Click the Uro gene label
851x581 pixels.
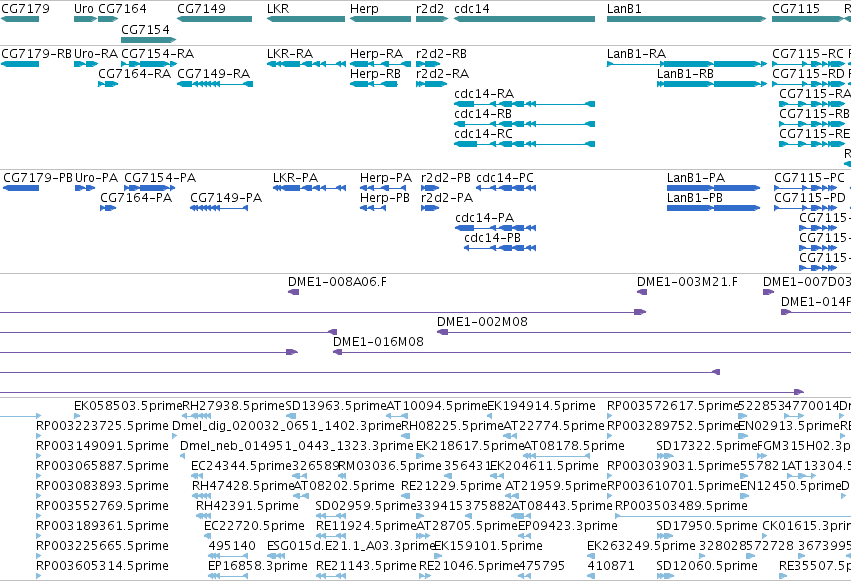[84, 9]
